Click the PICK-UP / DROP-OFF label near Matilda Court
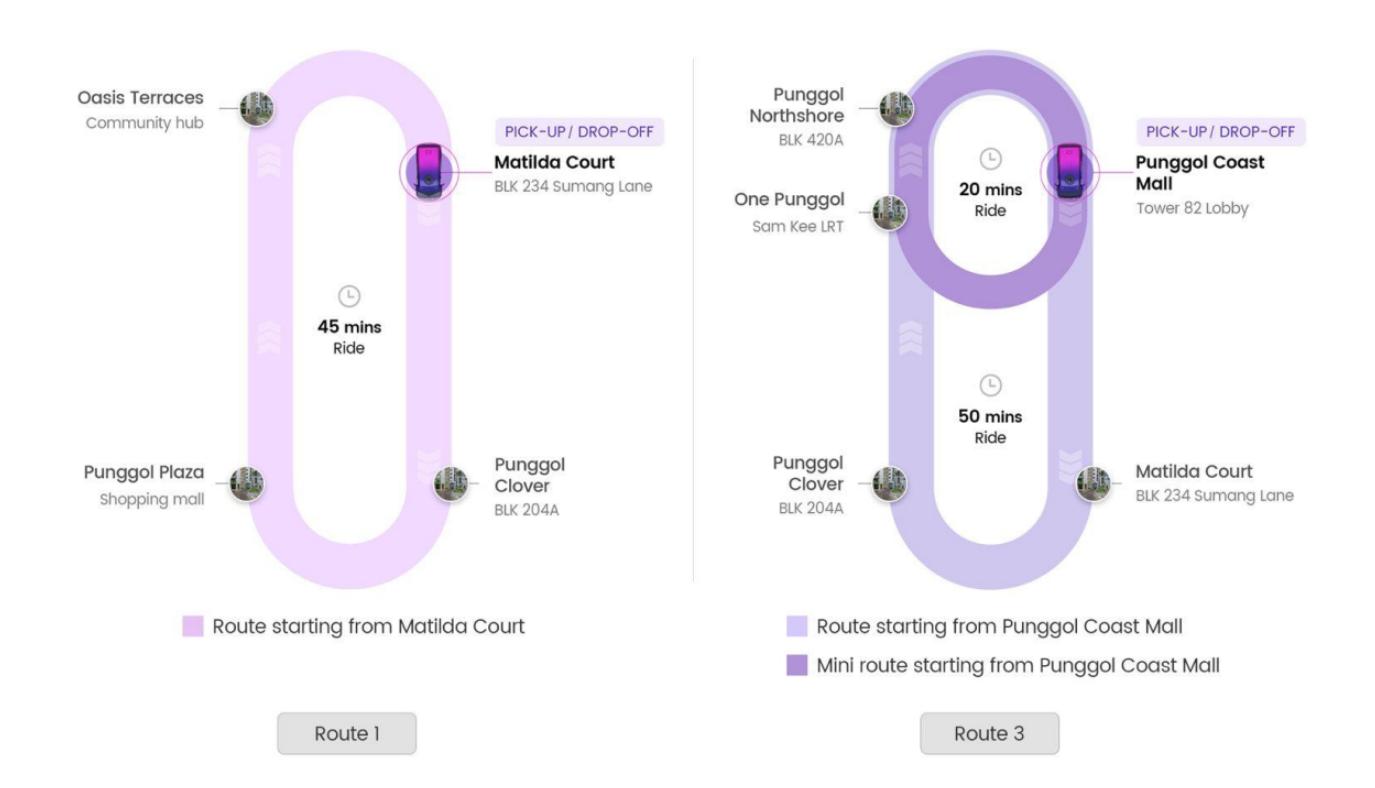Screen dimensions: 1375x788 tap(579, 133)
